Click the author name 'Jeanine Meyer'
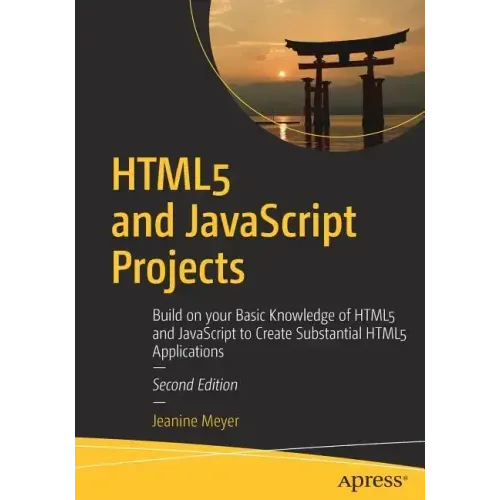This screenshot has width=500, height=500. (196, 421)
